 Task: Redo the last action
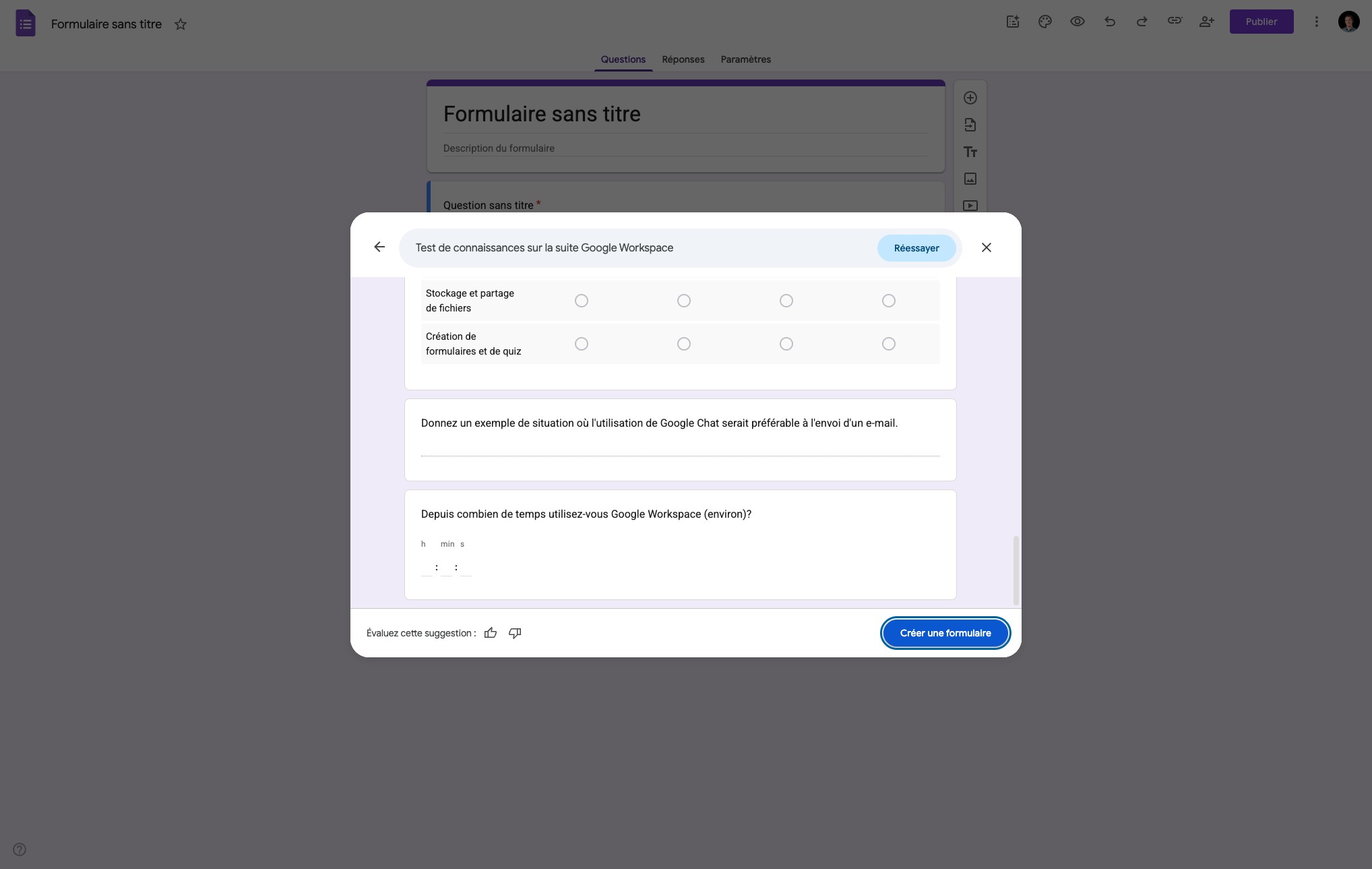pyautogui.click(x=1142, y=22)
